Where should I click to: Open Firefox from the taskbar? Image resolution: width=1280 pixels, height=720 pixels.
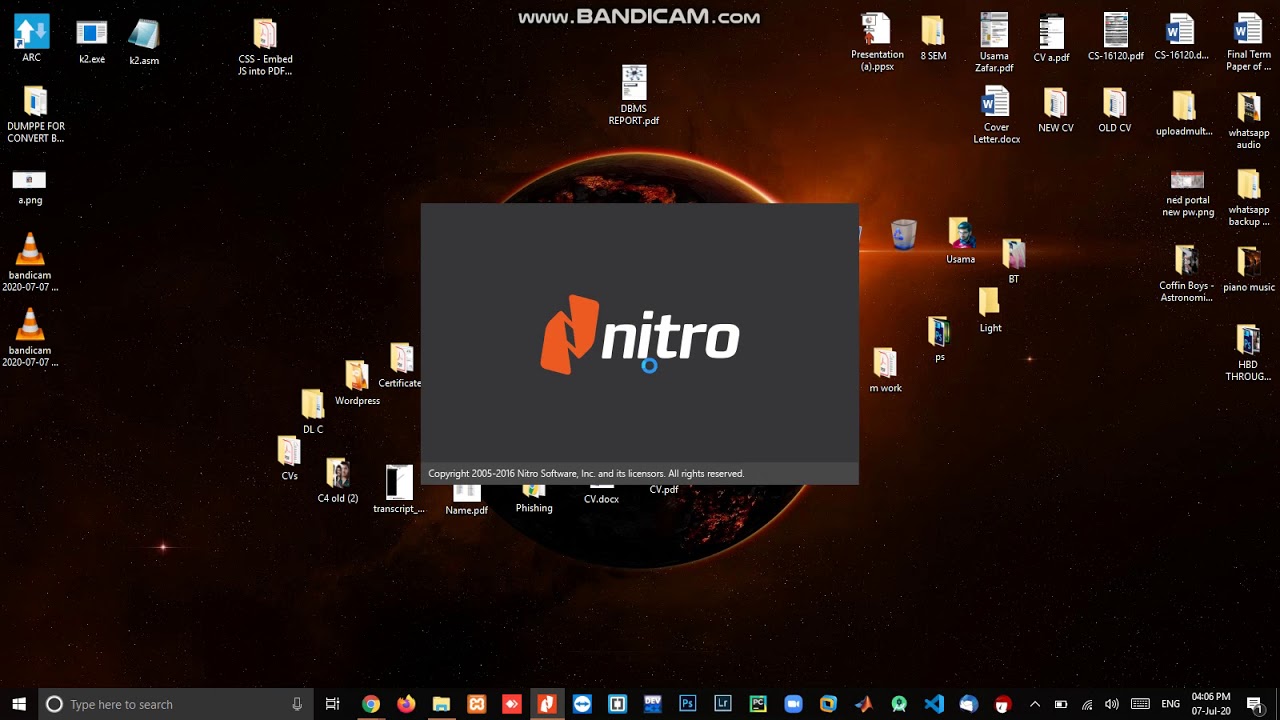point(405,704)
